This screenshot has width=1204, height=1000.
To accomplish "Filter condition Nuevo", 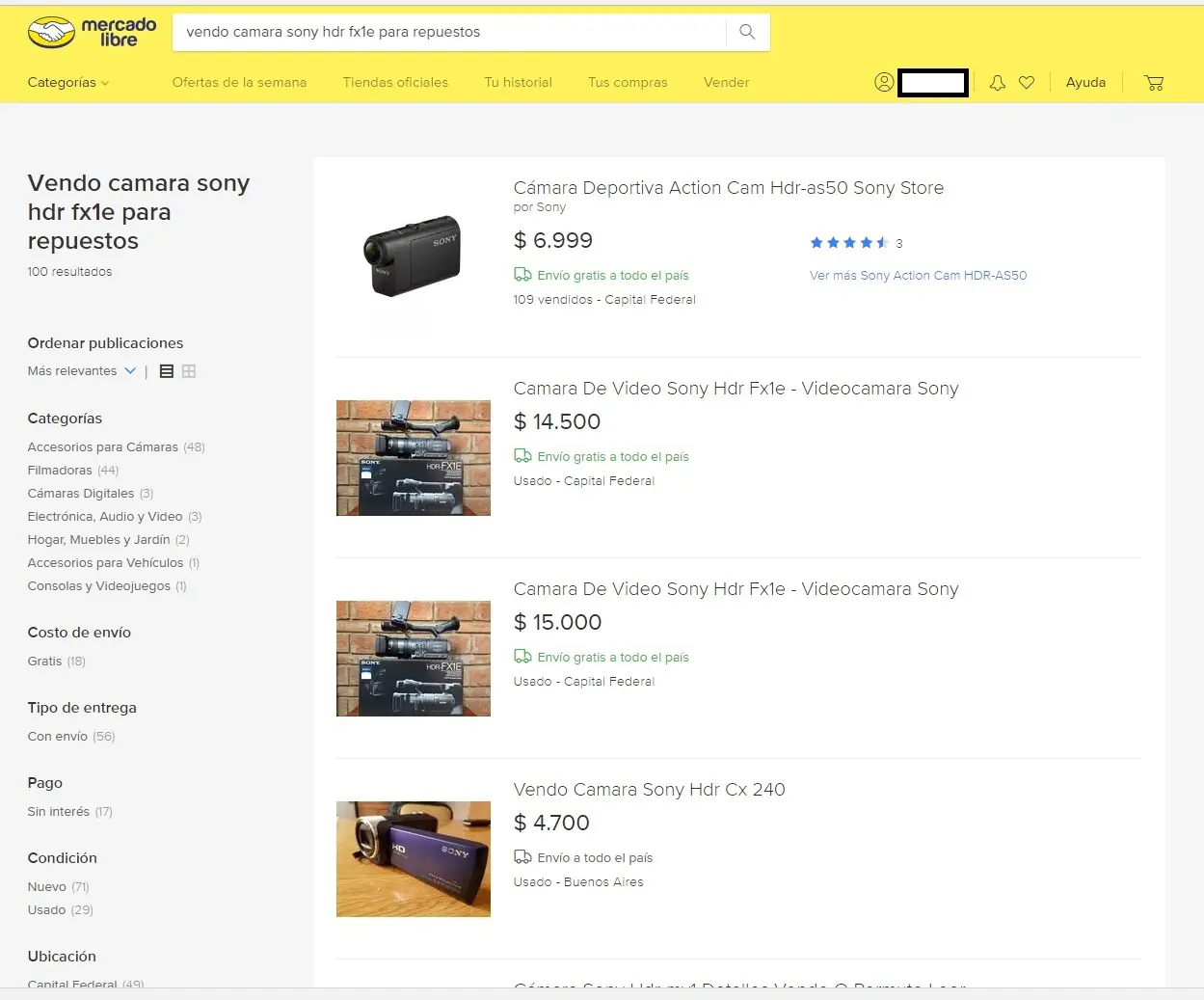I will (58, 887).
